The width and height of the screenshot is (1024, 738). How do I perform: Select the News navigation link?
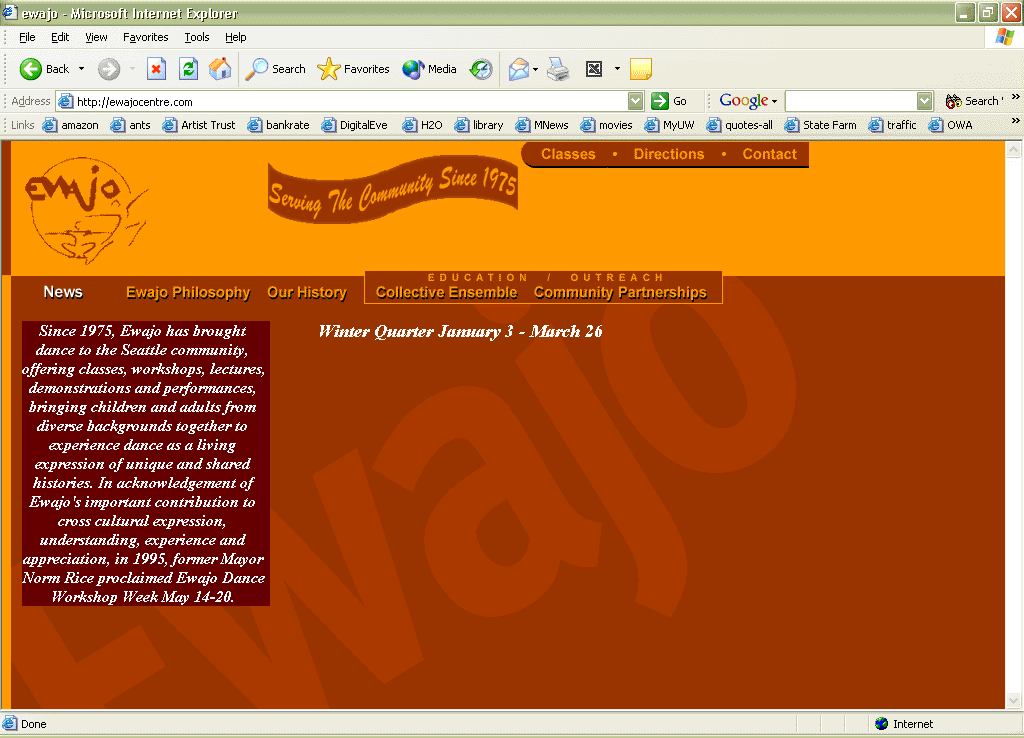coord(63,292)
